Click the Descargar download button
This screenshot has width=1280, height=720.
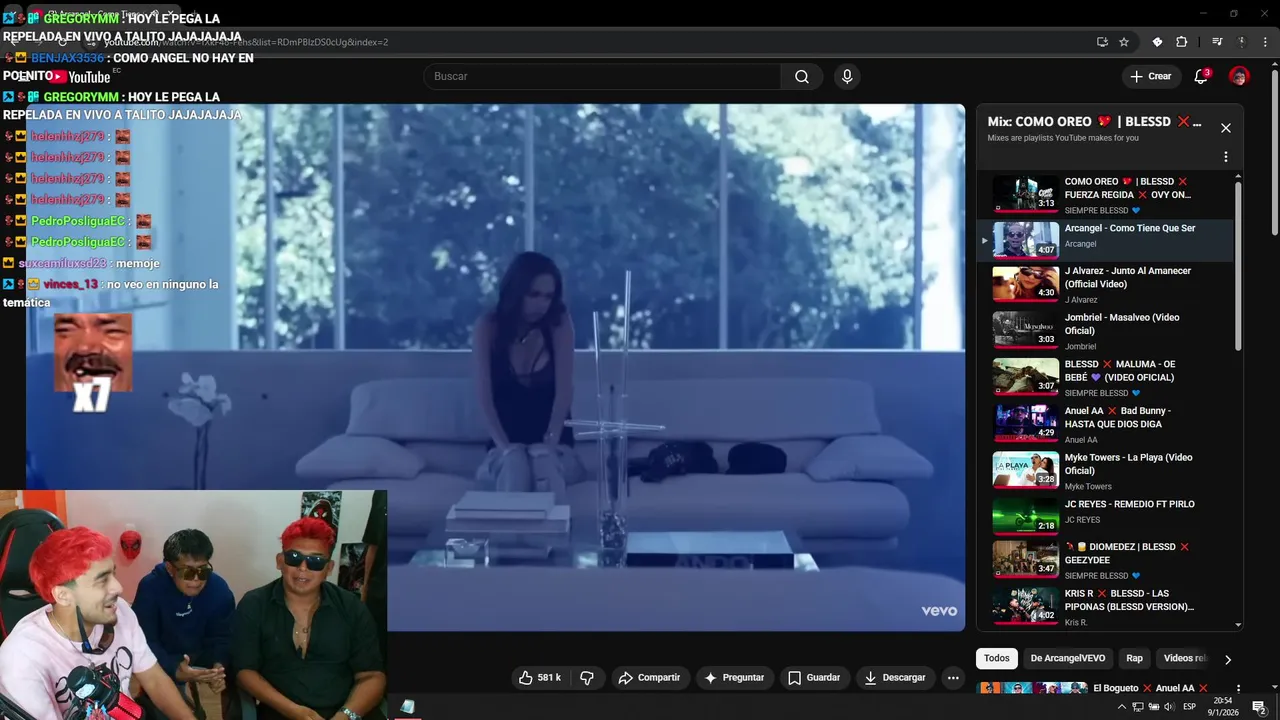coord(895,678)
